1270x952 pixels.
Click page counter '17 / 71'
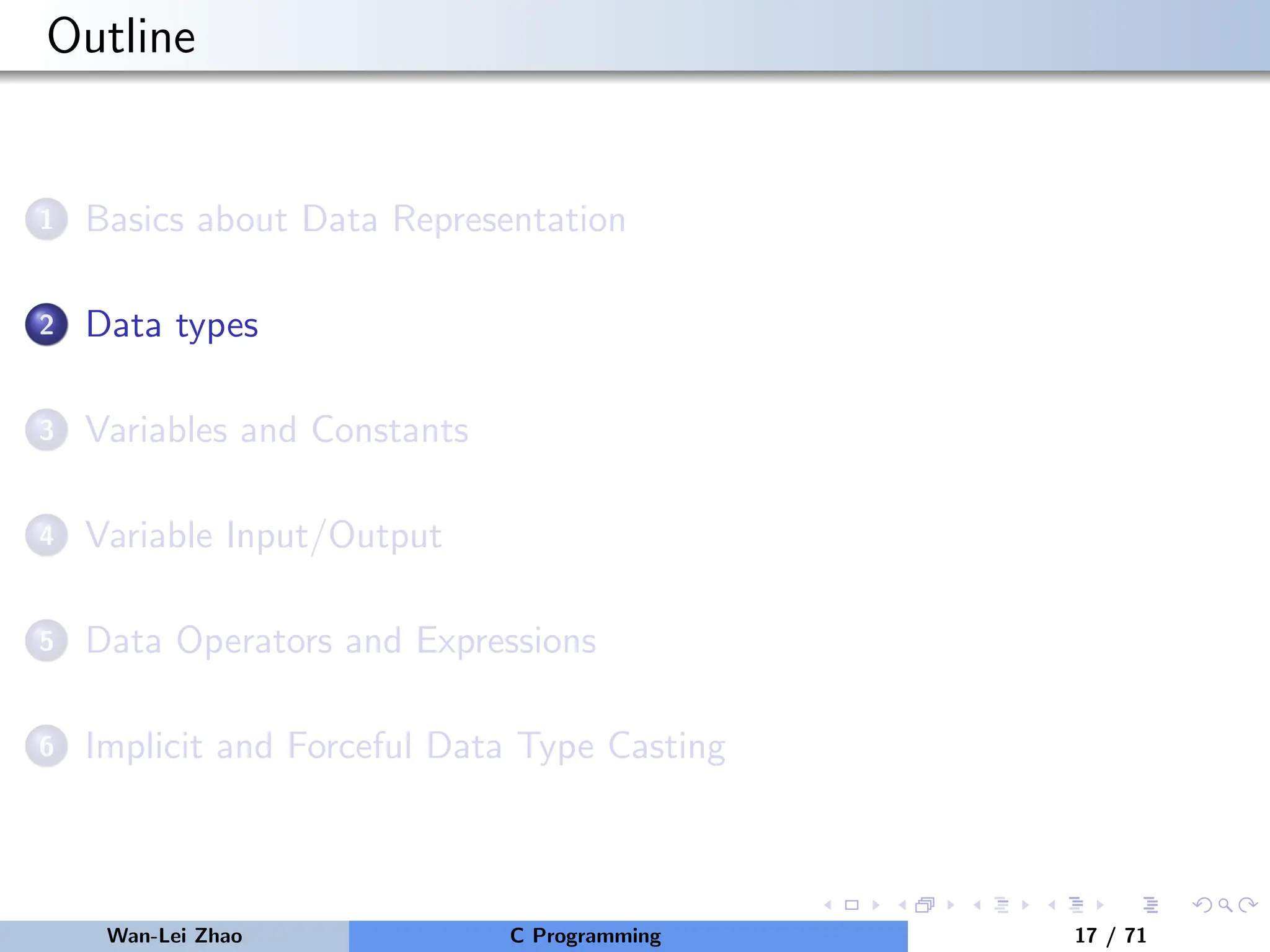1110,936
